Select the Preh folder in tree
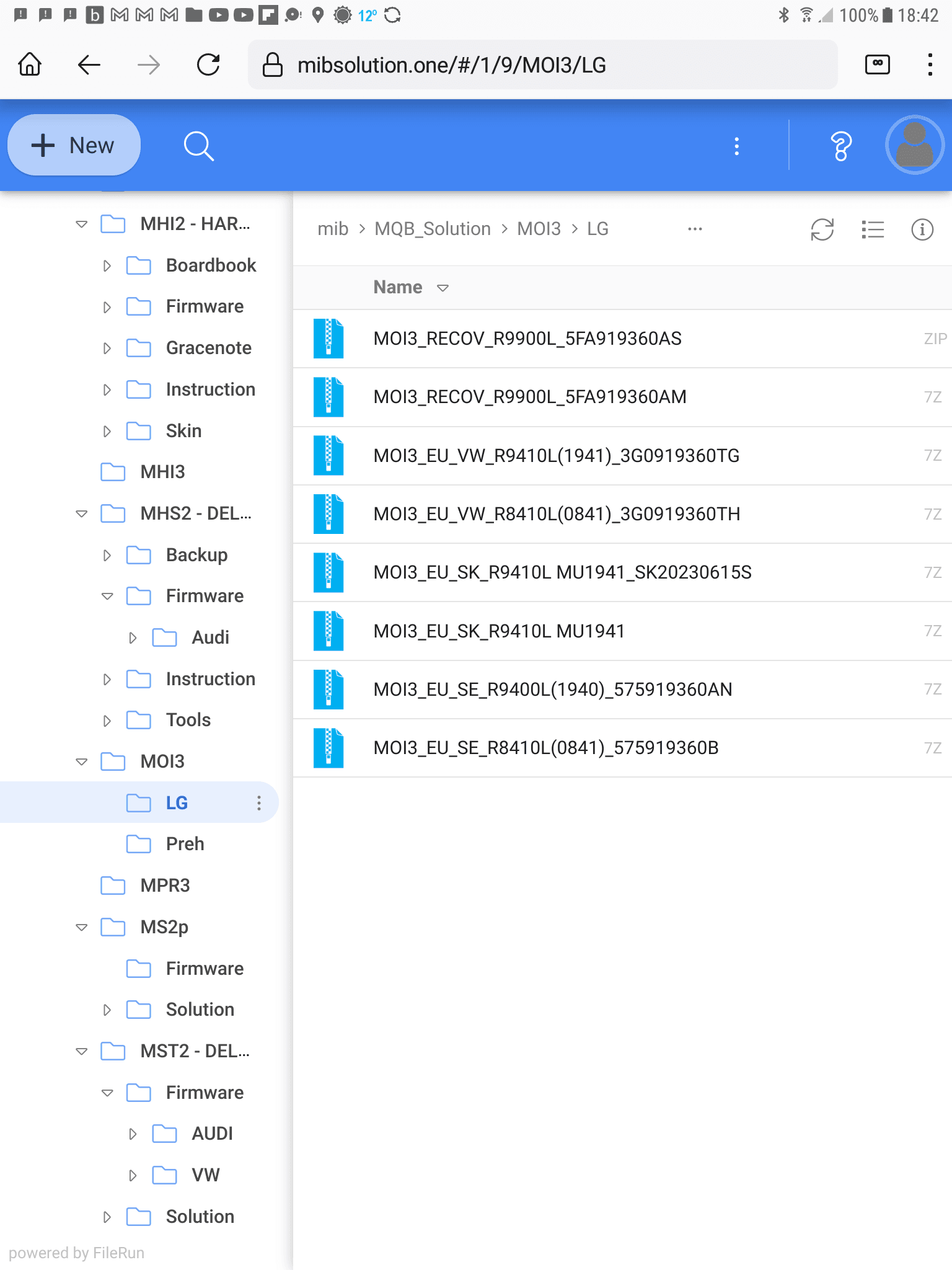Viewport: 952px width, 1270px height. [185, 844]
